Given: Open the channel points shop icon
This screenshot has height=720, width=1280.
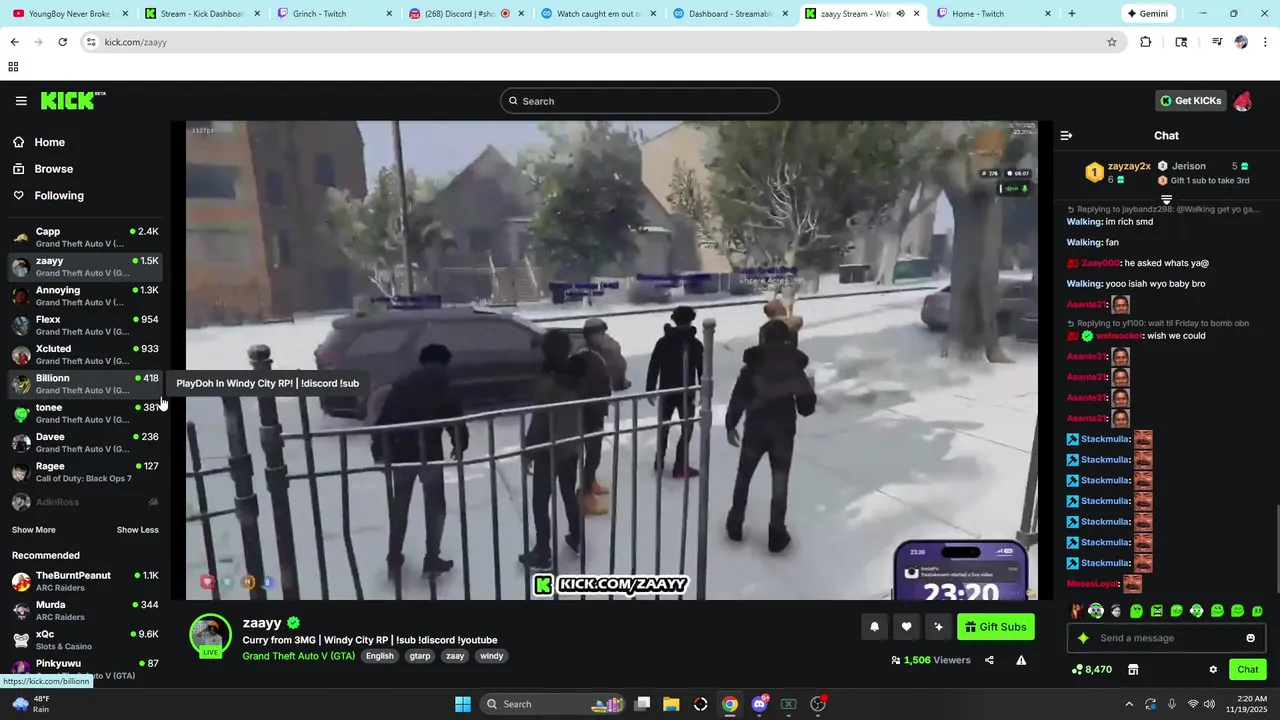Looking at the screenshot, I should [1133, 670].
